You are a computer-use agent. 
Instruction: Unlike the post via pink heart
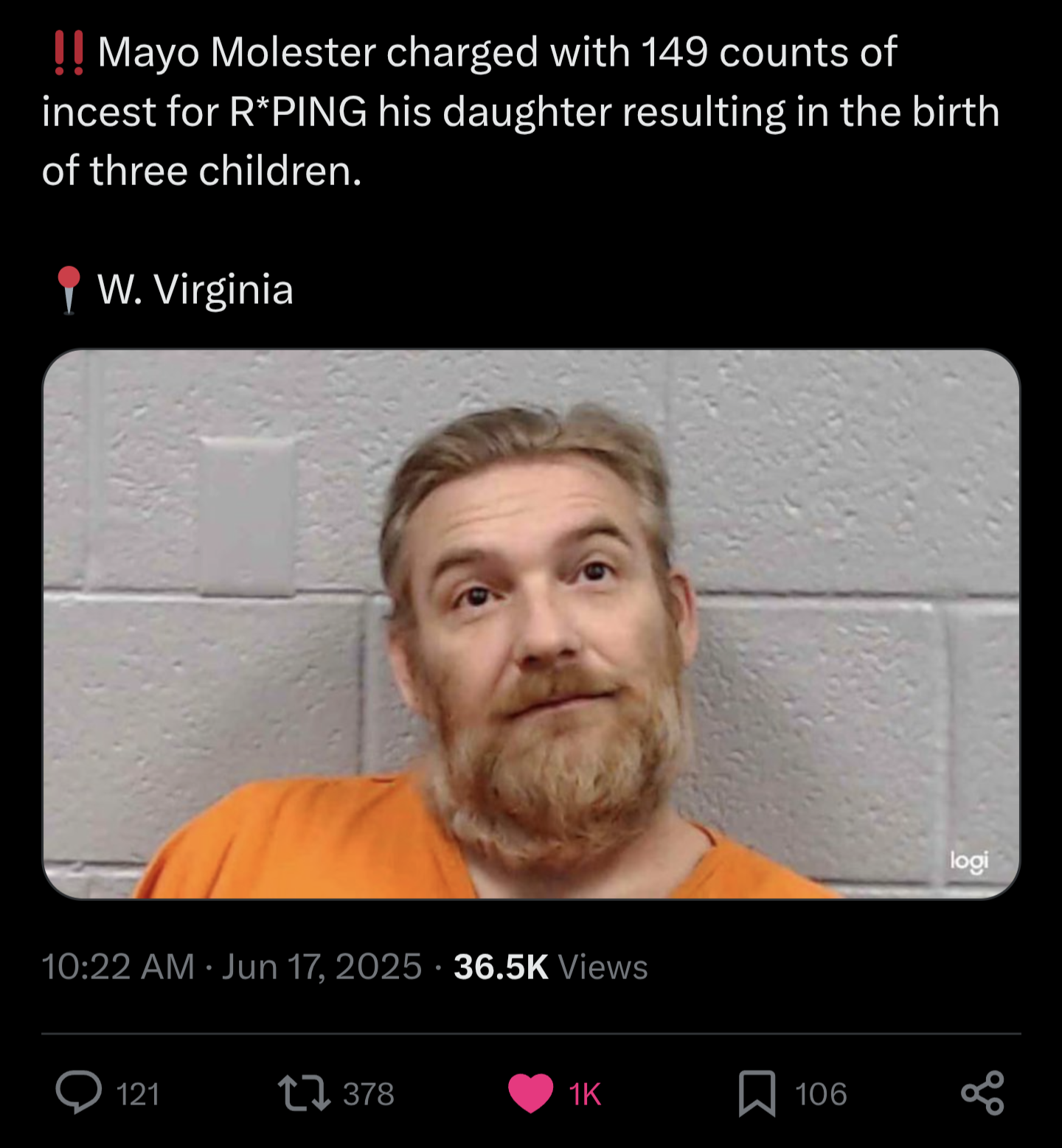[x=531, y=1093]
